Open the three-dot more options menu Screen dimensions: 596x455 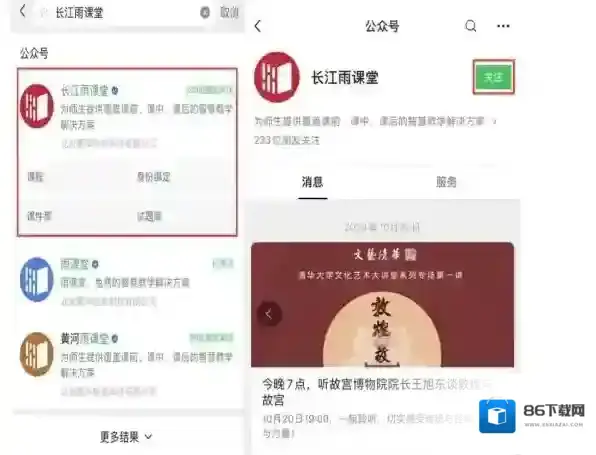point(503,26)
